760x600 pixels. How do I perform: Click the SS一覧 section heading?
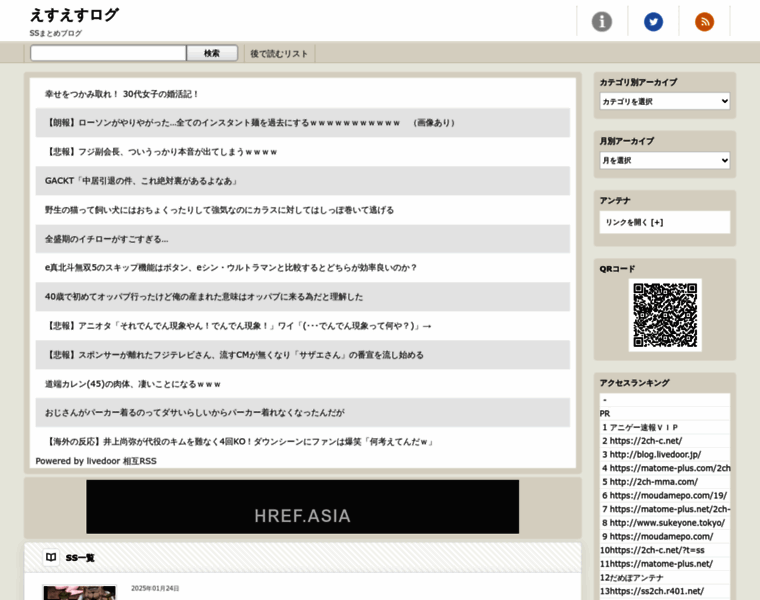(80, 558)
